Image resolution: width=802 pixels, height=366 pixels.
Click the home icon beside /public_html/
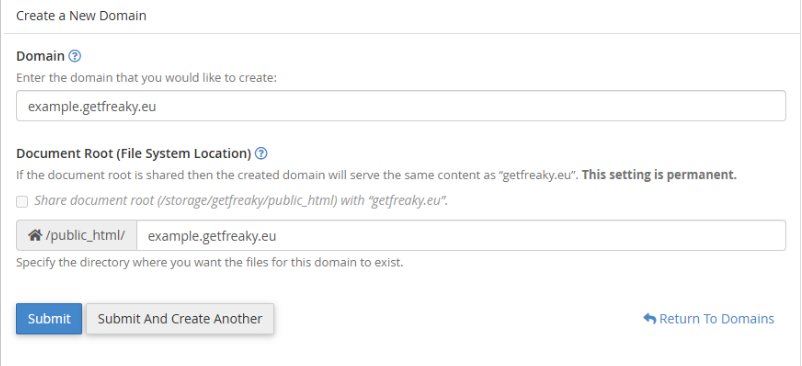pyautogui.click(x=35, y=236)
